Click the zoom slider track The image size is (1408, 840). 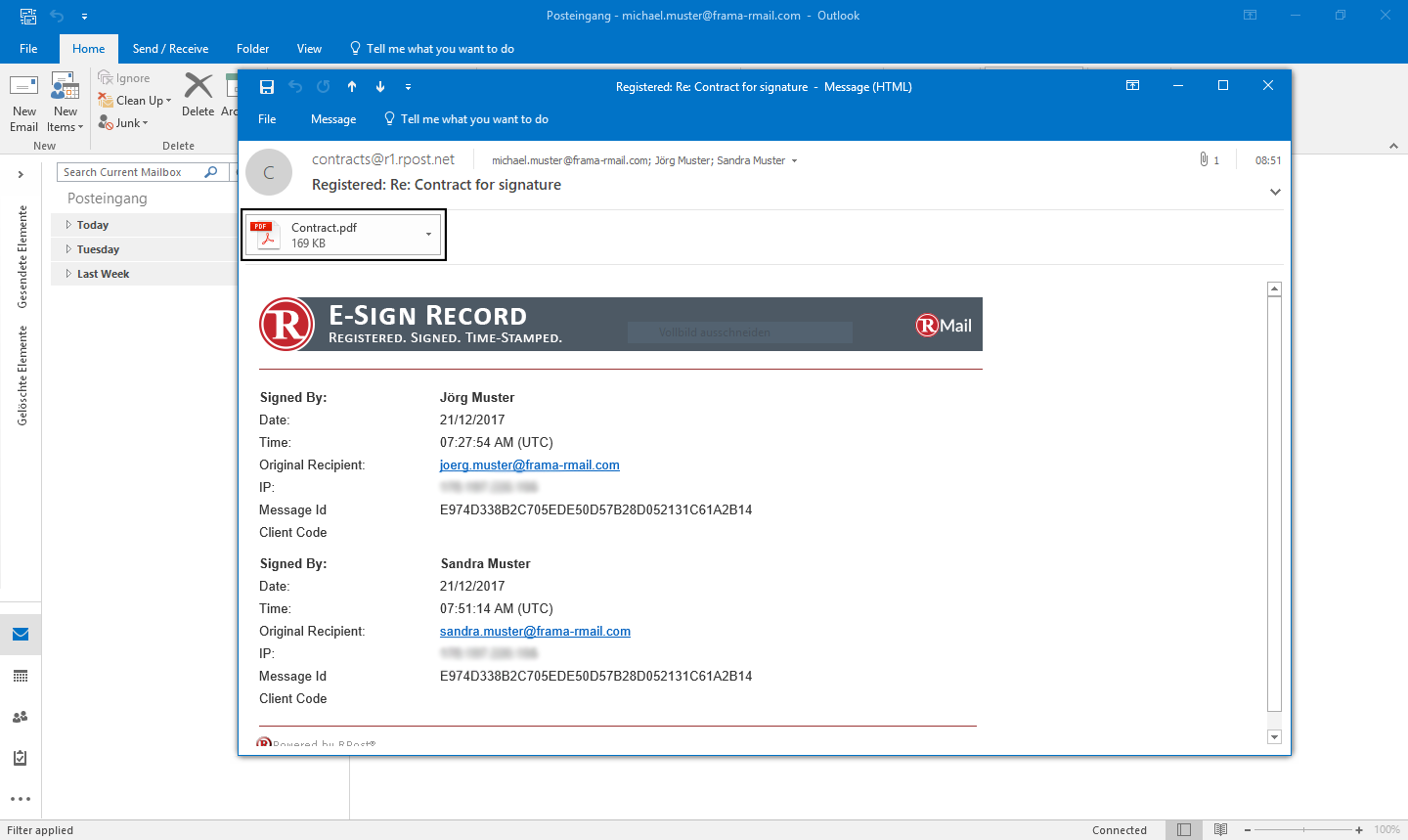pos(1303,829)
